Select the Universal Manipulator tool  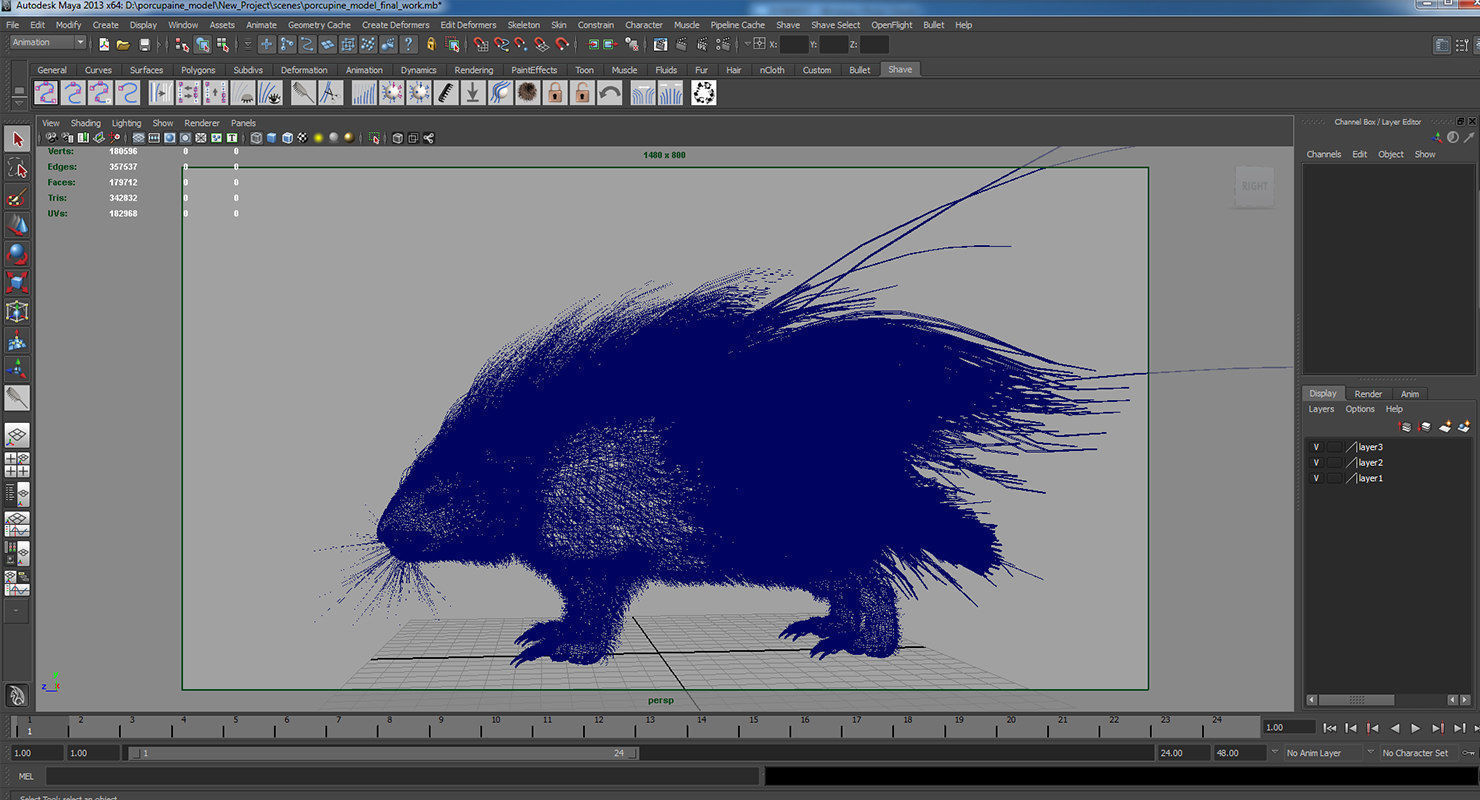click(17, 312)
